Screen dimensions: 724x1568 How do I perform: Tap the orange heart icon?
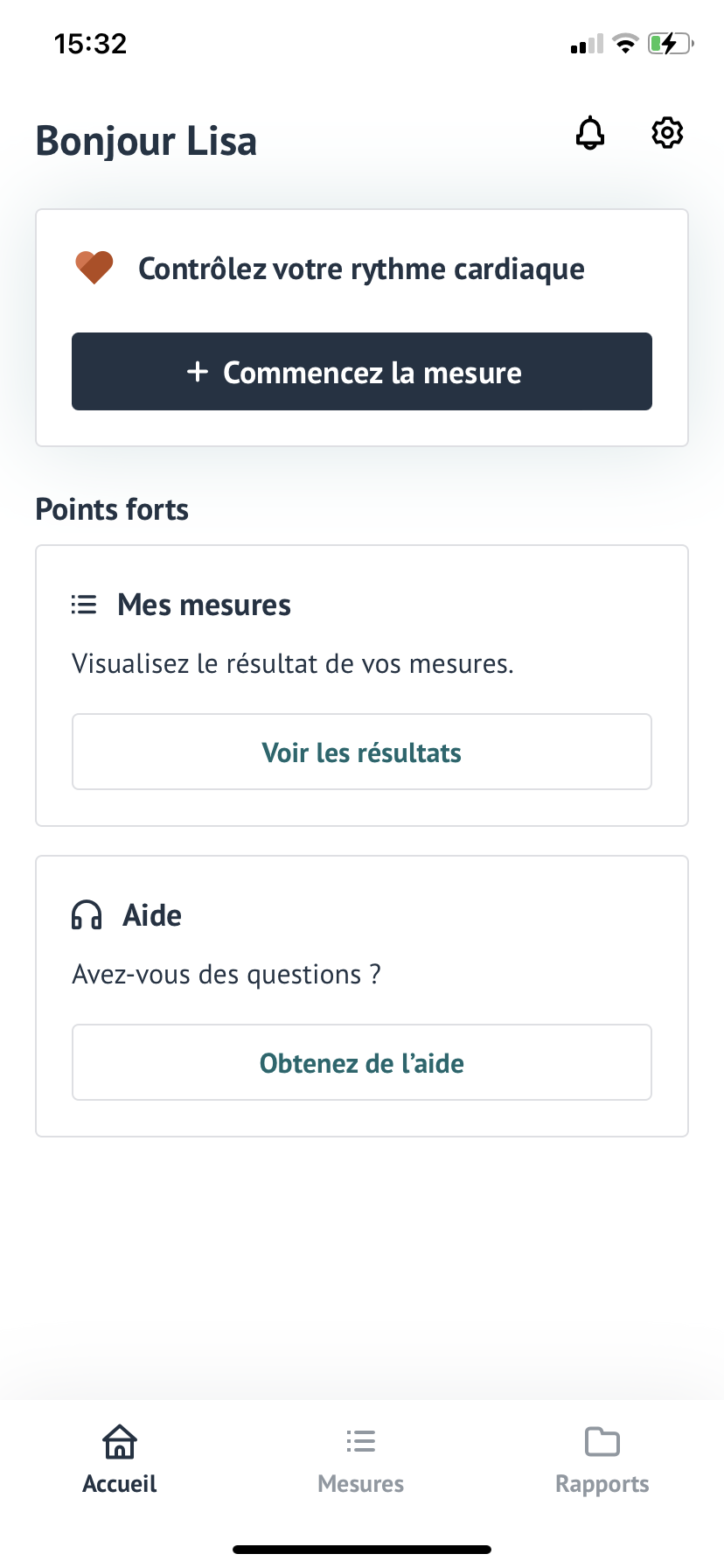[x=94, y=268]
